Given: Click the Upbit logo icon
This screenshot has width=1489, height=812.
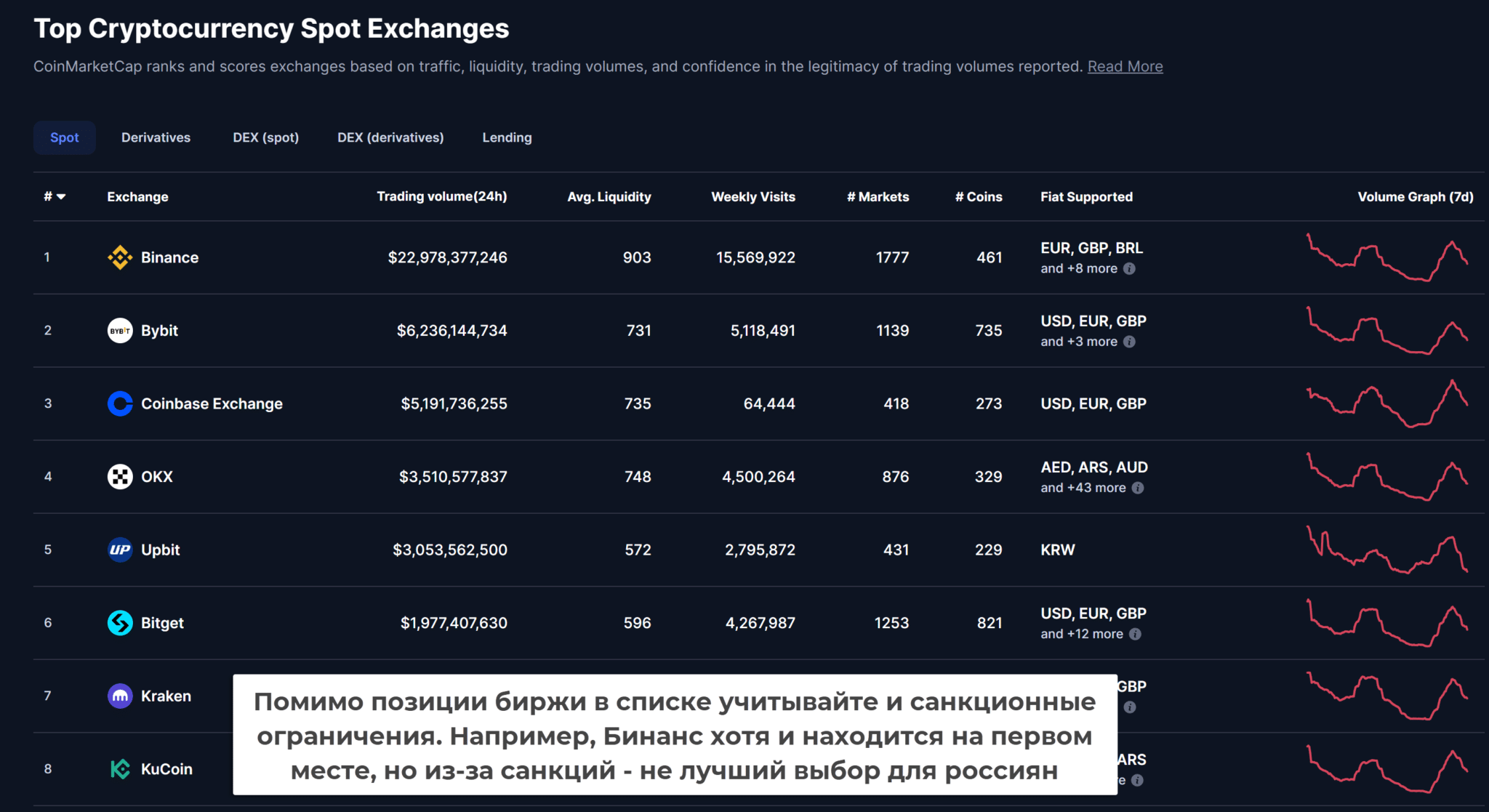Looking at the screenshot, I should click(120, 550).
